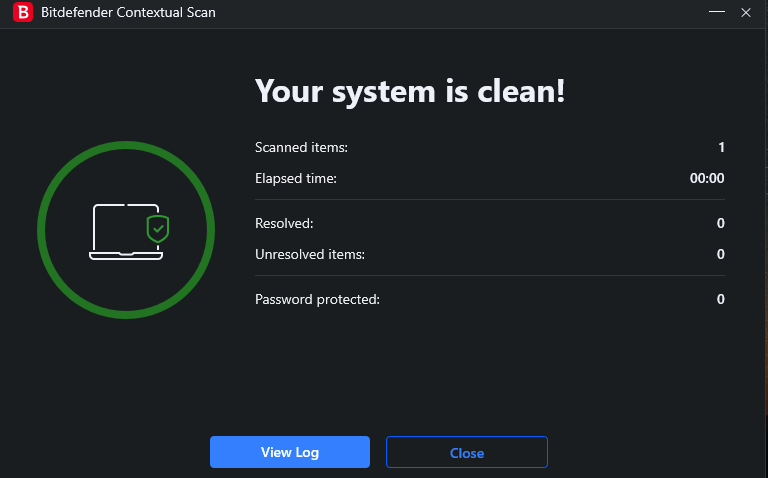Click the Bitdefender Contextual Scan title text
Screen dimensions: 768x478
128,13
